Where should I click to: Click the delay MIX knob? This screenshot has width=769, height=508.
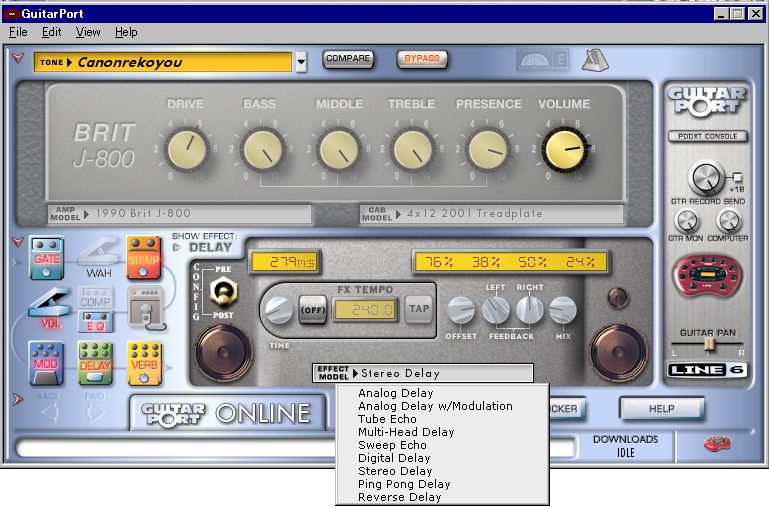pos(563,310)
